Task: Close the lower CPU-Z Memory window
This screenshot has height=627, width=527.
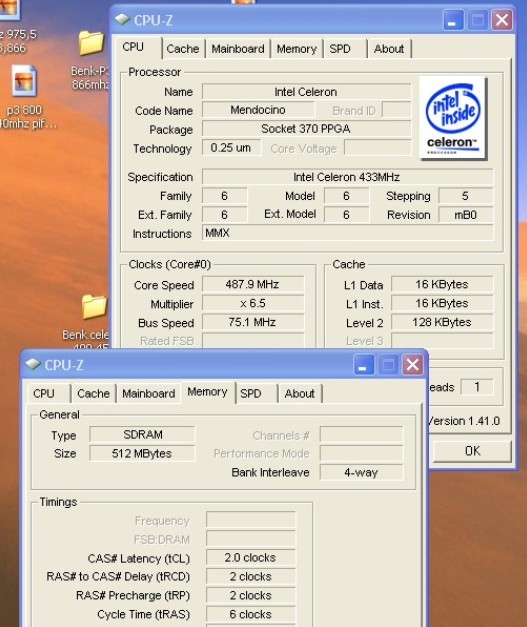Action: 412,365
